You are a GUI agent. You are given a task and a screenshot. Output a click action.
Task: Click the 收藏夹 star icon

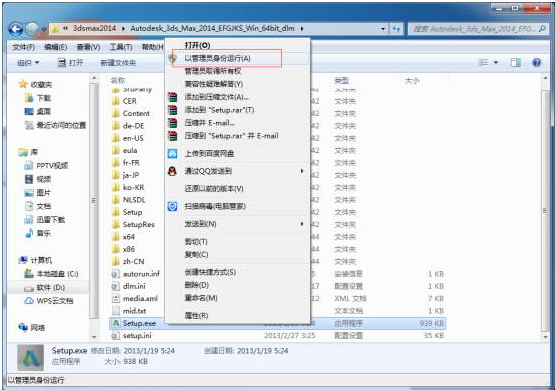point(23,84)
